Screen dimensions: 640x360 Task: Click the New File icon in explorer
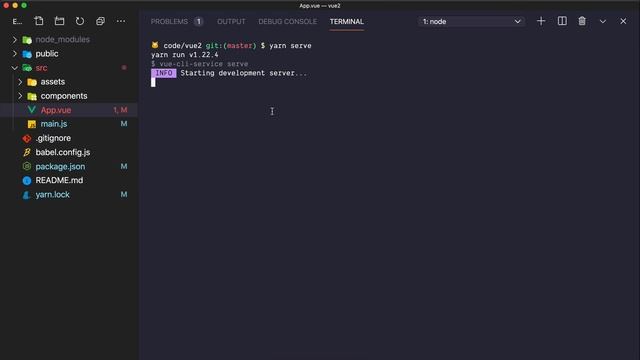click(39, 21)
